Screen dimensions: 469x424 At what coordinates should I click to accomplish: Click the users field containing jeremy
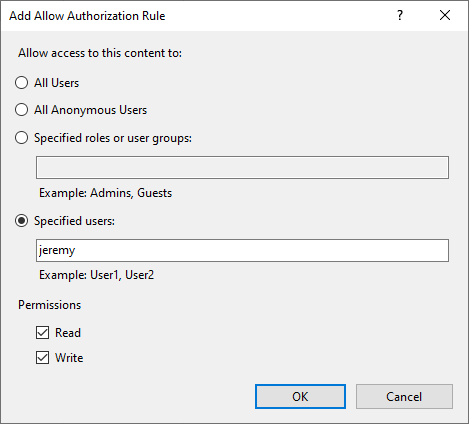click(242, 250)
